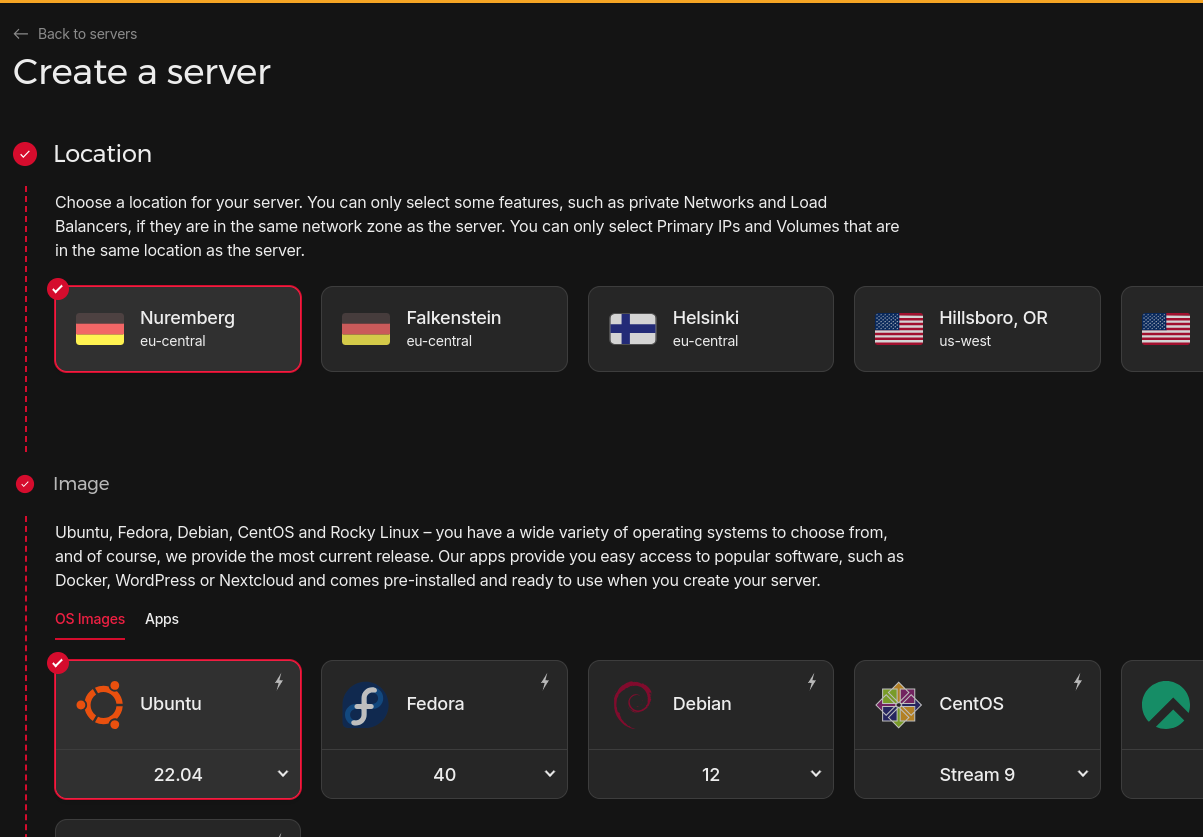1203x837 pixels.
Task: Click the checkmark badge on Ubuntu card
Action: click(58, 663)
